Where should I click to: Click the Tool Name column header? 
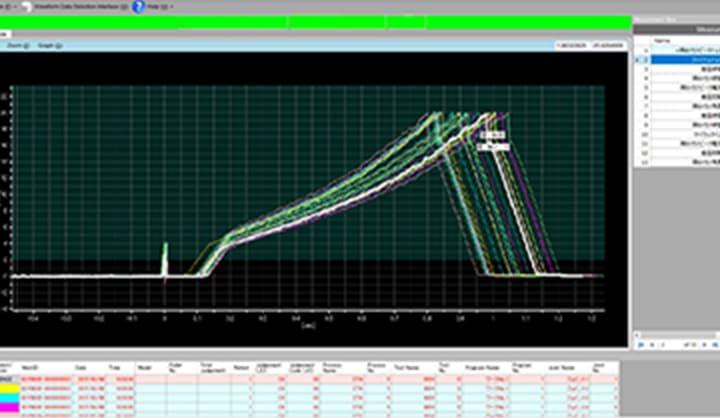tap(406, 367)
